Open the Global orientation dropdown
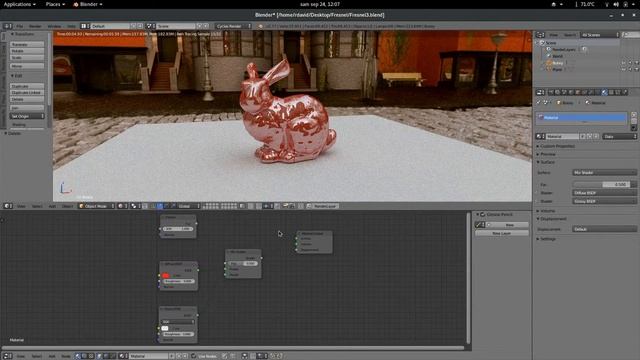640x360 pixels. tap(189, 206)
